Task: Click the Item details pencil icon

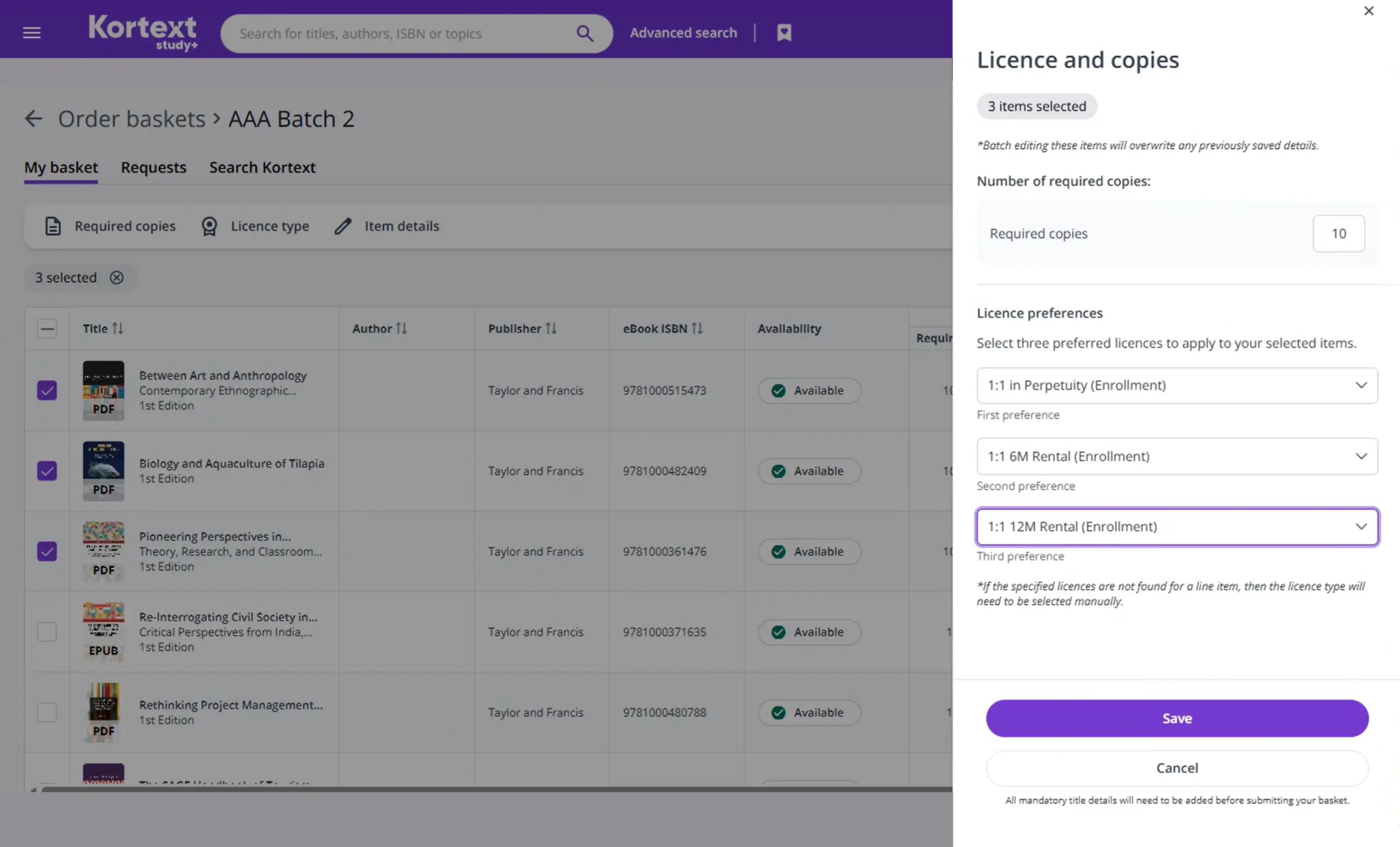Action: tap(342, 226)
